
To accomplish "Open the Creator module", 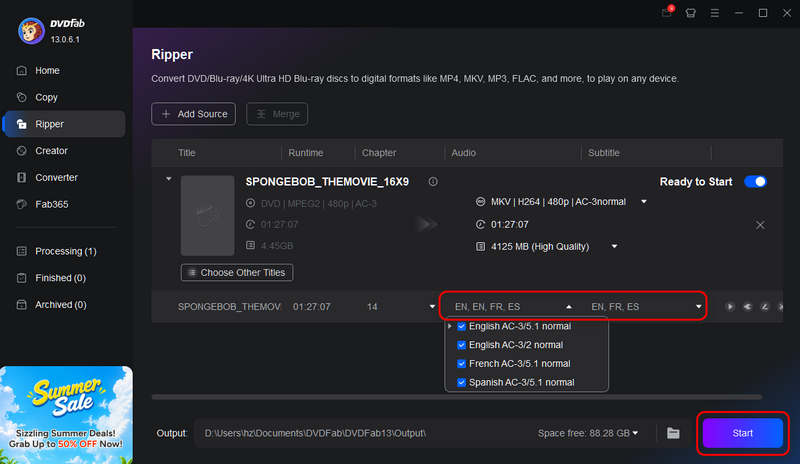I will (51, 151).
